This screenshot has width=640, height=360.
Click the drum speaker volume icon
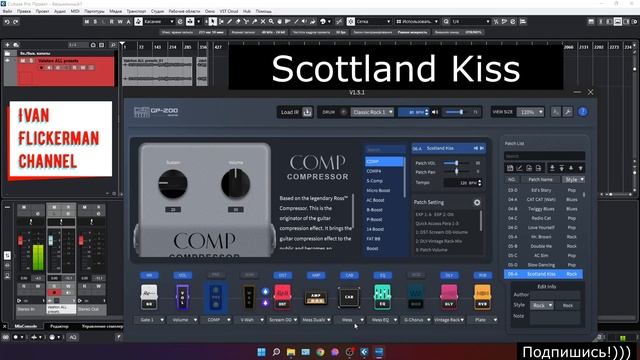(435, 112)
